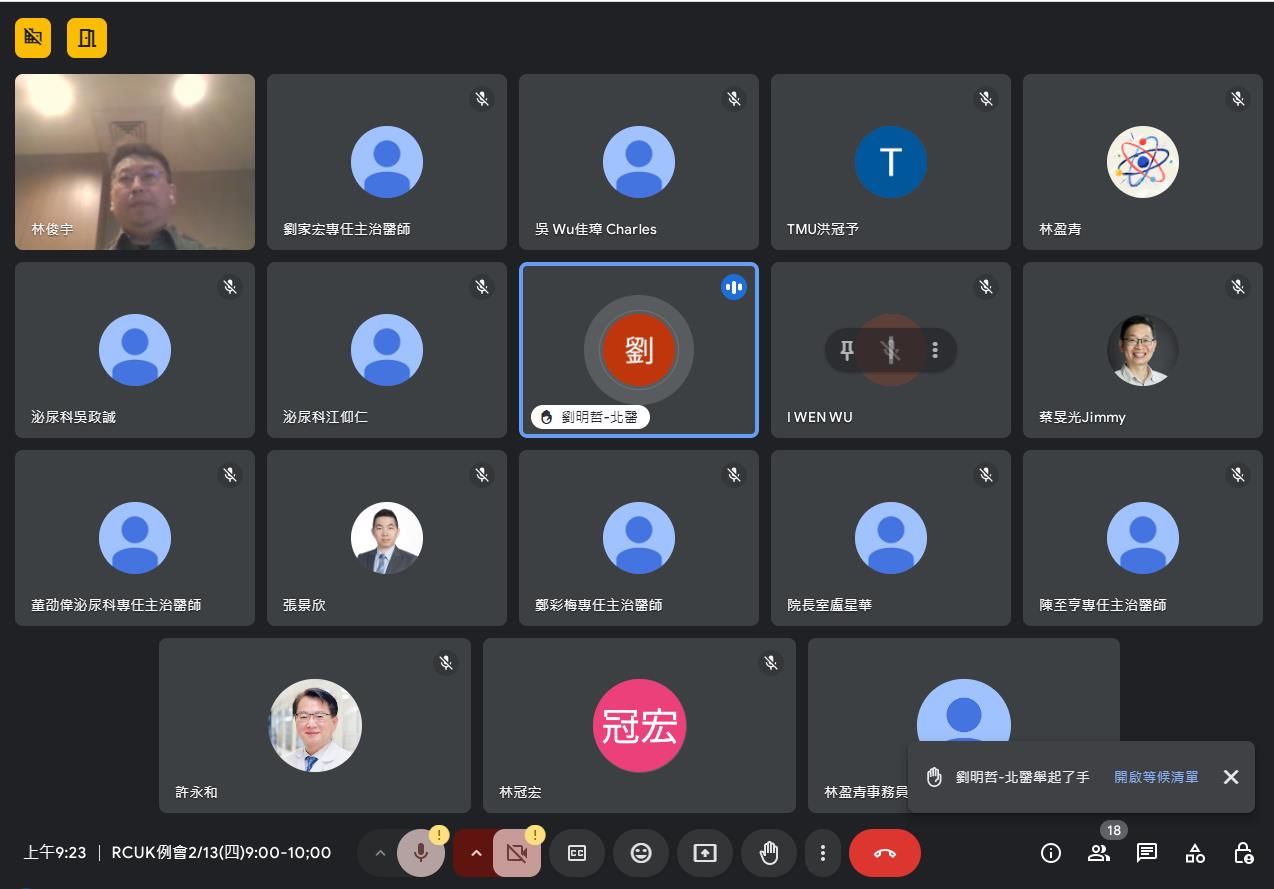Click the 劉 avatar of the speaking participant
The image size is (1274, 889).
(x=639, y=350)
